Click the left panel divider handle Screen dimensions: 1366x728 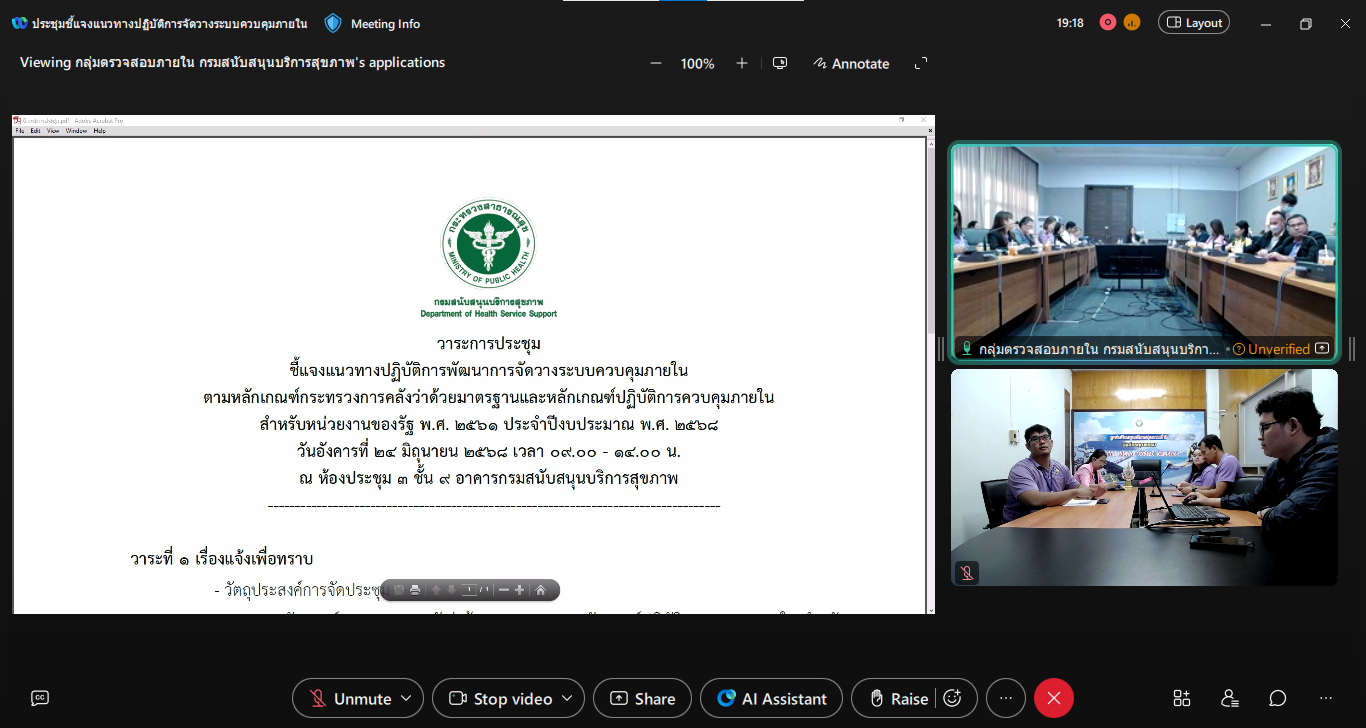click(x=940, y=349)
